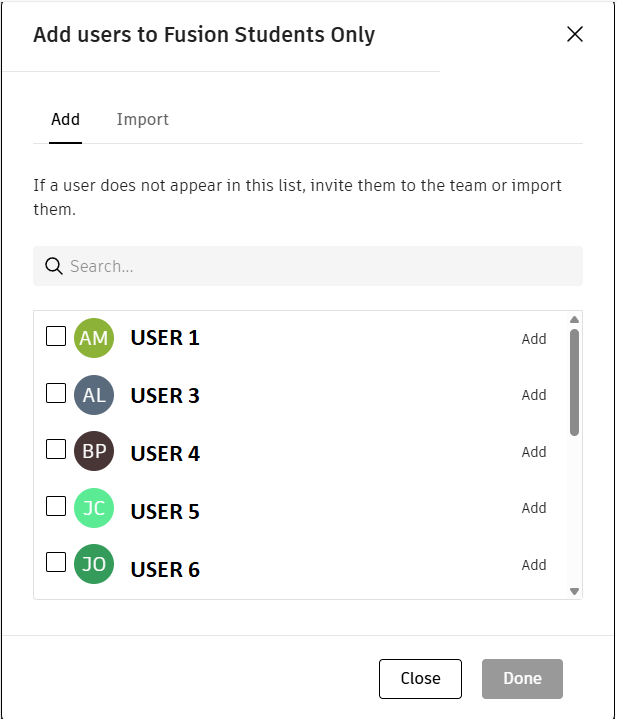Click the AL avatar for USER 3
617x719 pixels.
94,395
